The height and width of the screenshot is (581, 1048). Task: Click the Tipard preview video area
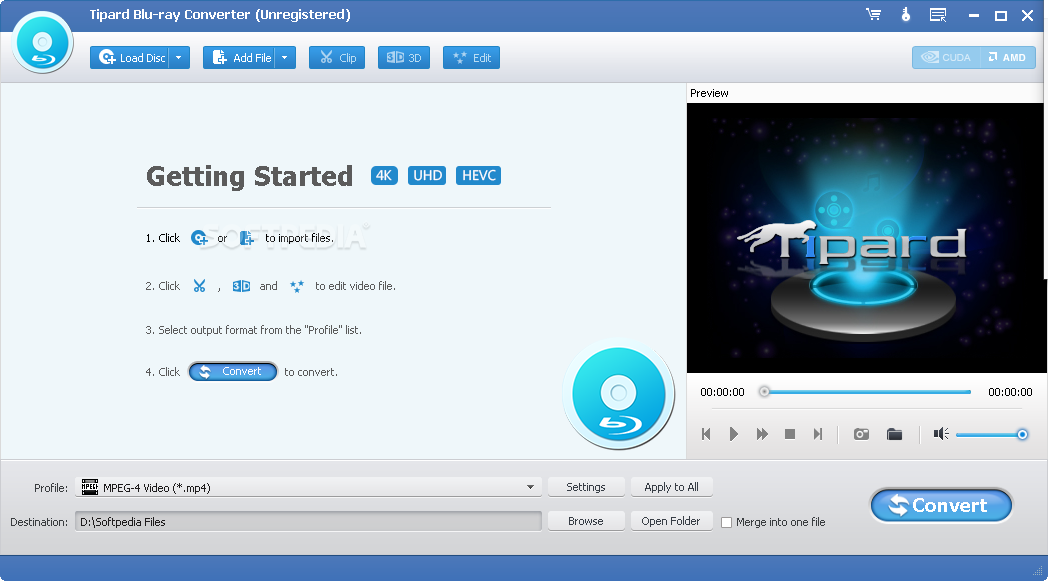pos(866,238)
